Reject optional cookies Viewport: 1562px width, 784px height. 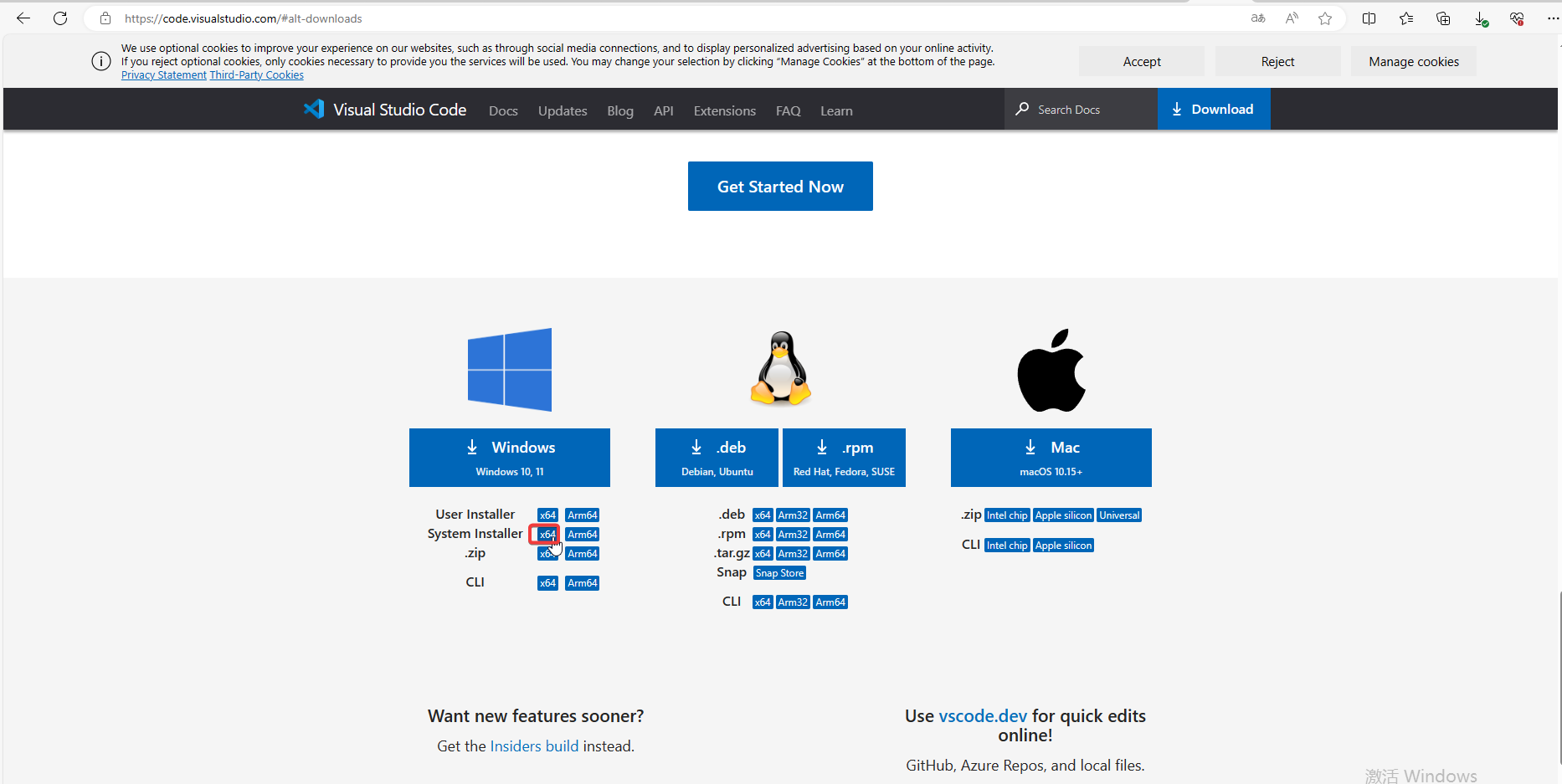click(x=1277, y=61)
